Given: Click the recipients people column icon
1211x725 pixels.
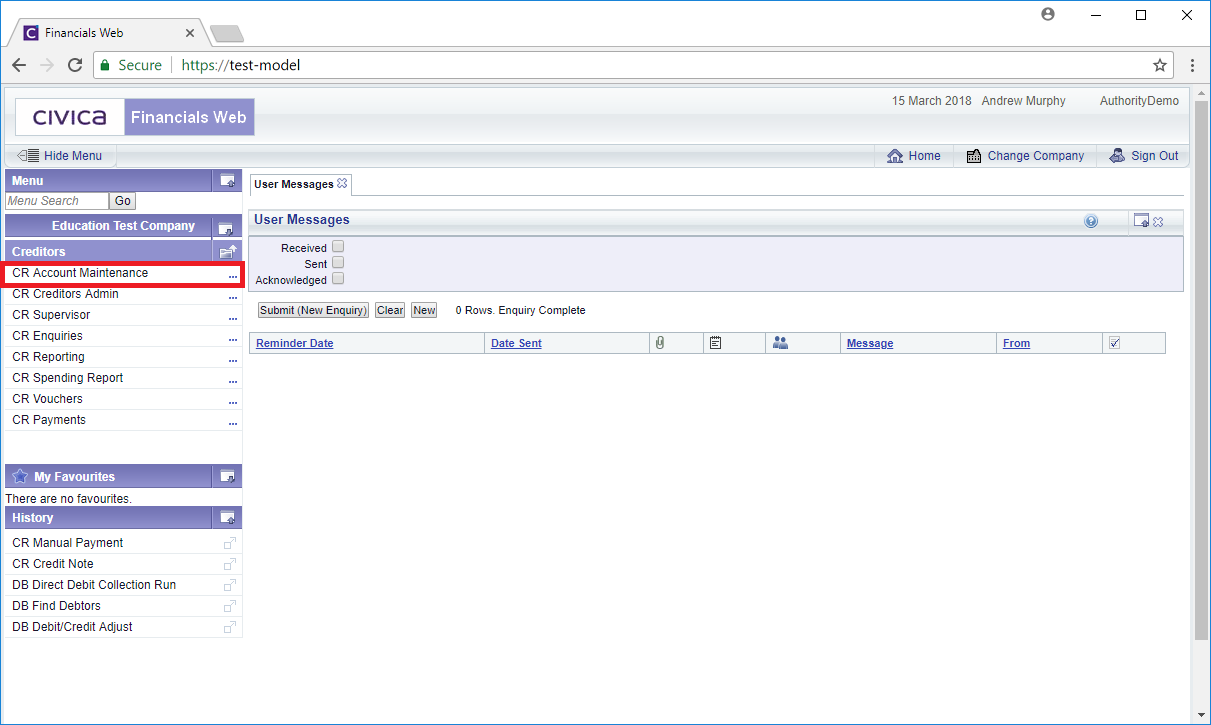Looking at the screenshot, I should tap(781, 343).
